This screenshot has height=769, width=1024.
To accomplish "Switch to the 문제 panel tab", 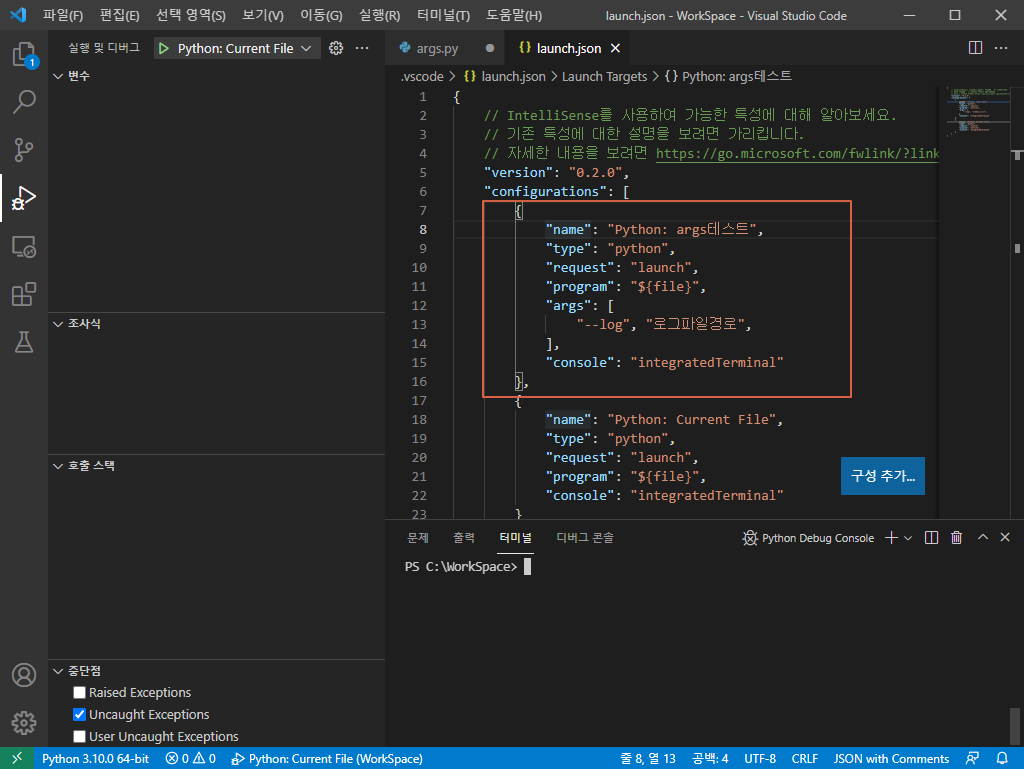I will click(418, 538).
